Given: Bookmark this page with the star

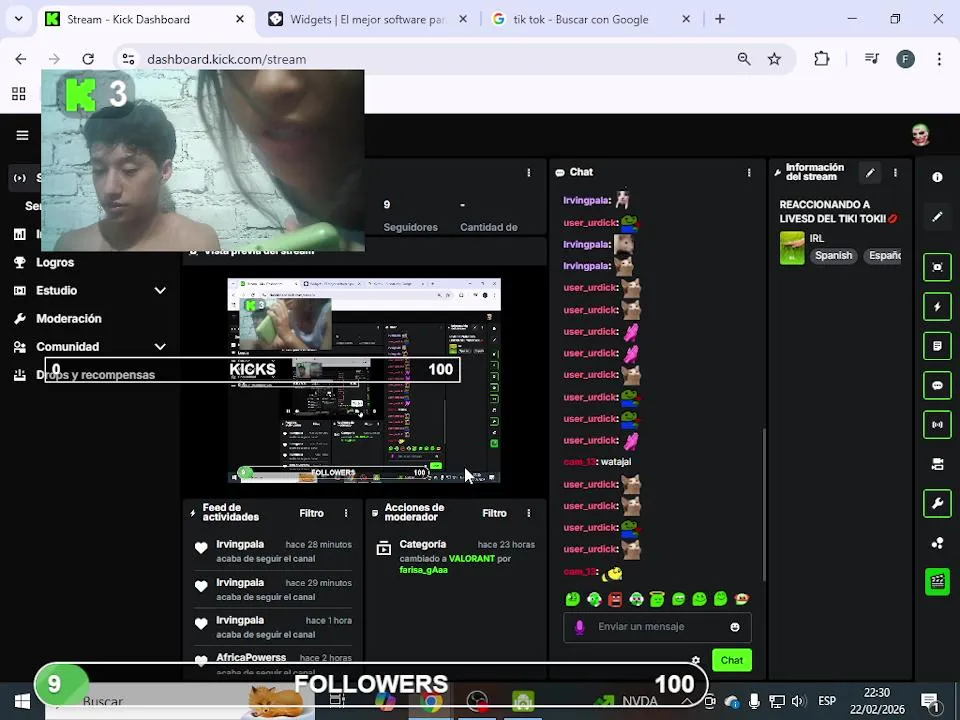Looking at the screenshot, I should point(774,59).
